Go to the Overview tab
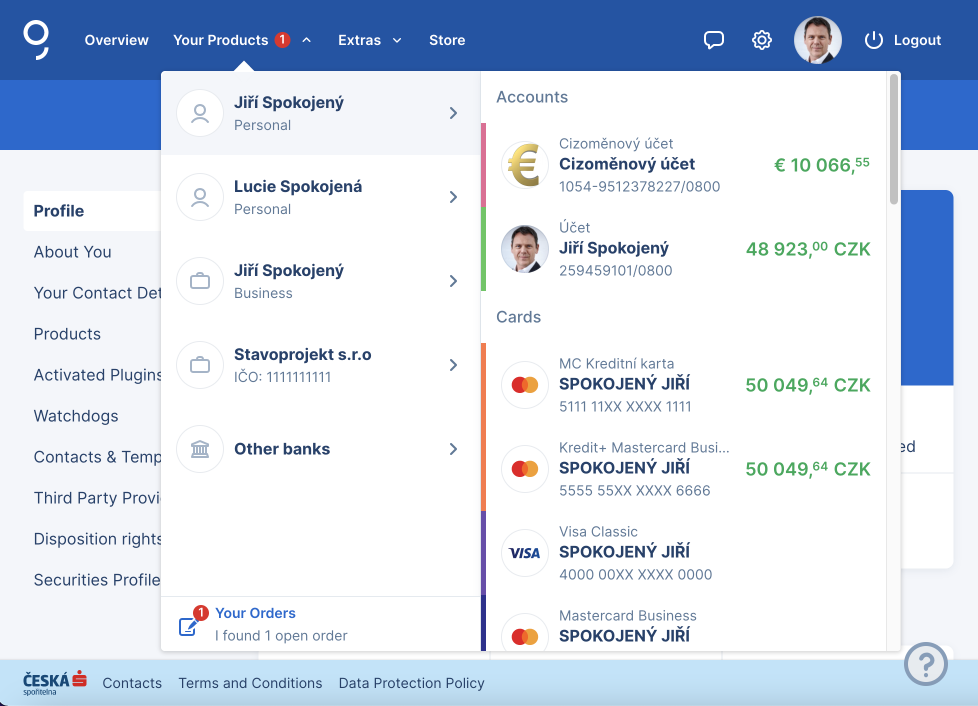The image size is (978, 706). 116,40
